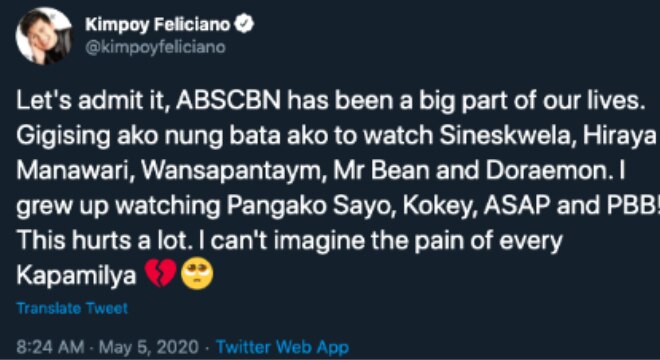Open Kimpoy Feliciano's profile picture

(x=44, y=35)
